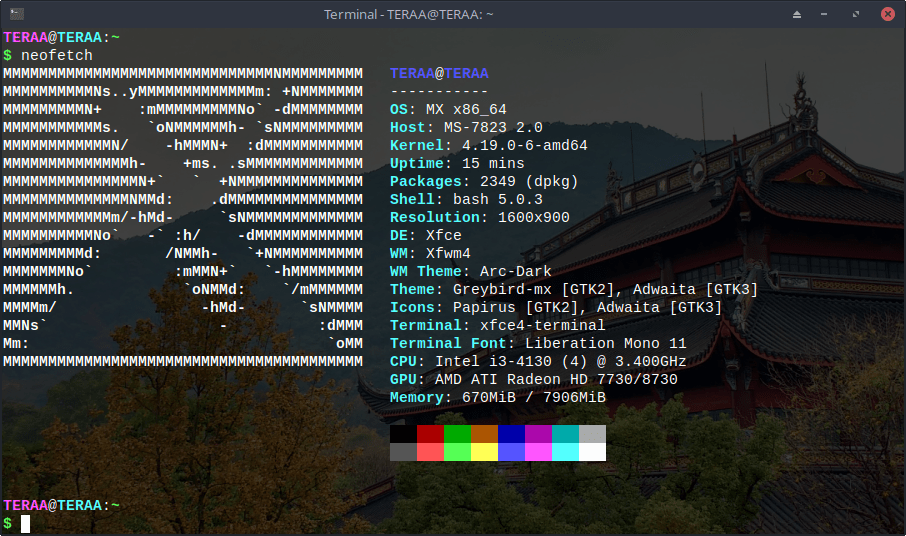Click the dark red color block
The height and width of the screenshot is (536, 906).
point(430,434)
